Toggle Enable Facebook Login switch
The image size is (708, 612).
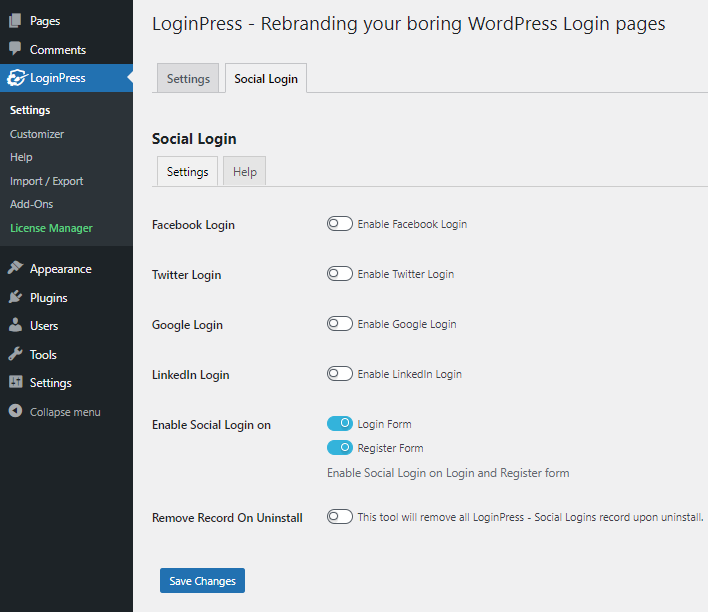340,224
